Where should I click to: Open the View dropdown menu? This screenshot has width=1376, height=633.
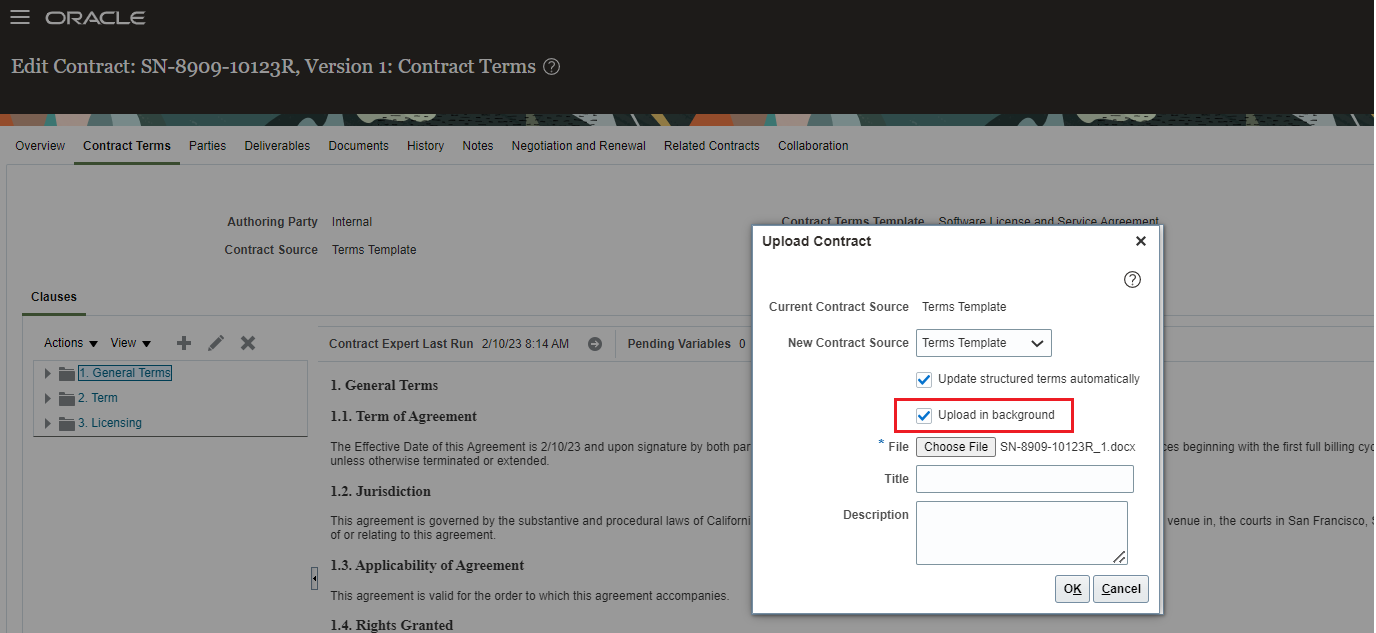[x=130, y=343]
